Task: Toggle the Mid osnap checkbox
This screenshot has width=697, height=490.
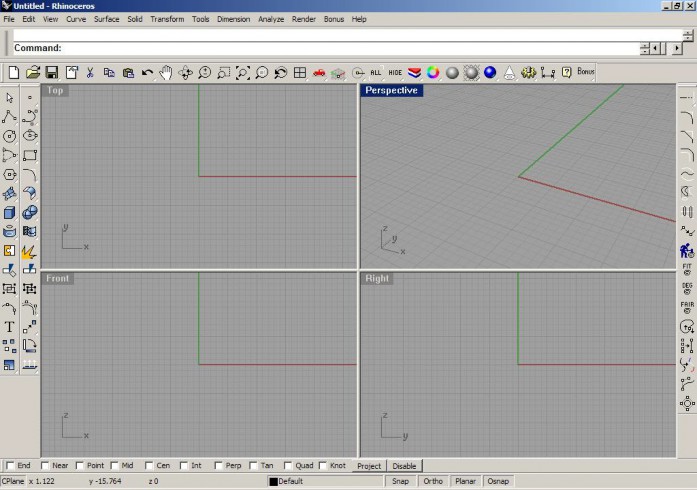Action: click(115, 466)
